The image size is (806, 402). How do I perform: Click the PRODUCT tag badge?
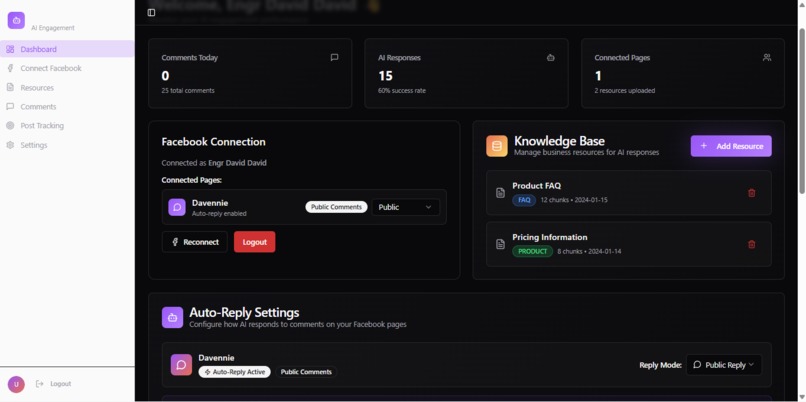pyautogui.click(x=533, y=251)
